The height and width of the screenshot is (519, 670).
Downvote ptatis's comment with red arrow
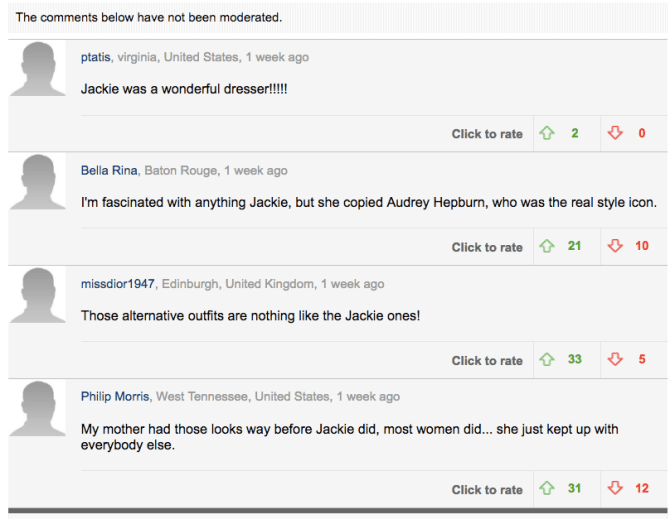(x=615, y=134)
